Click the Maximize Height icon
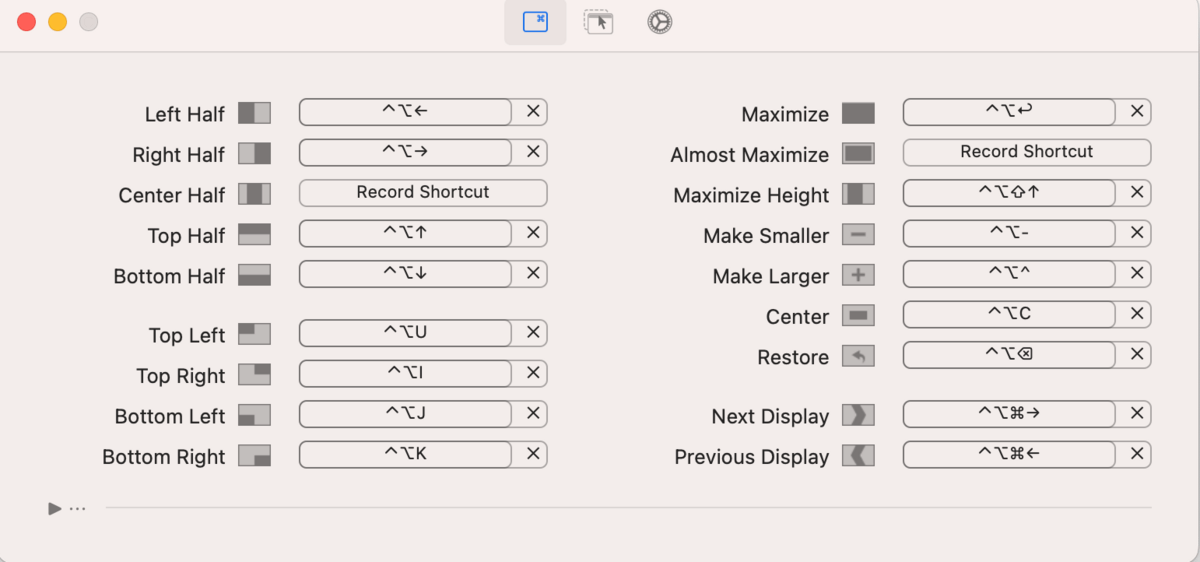This screenshot has height=562, width=1200. tap(858, 194)
